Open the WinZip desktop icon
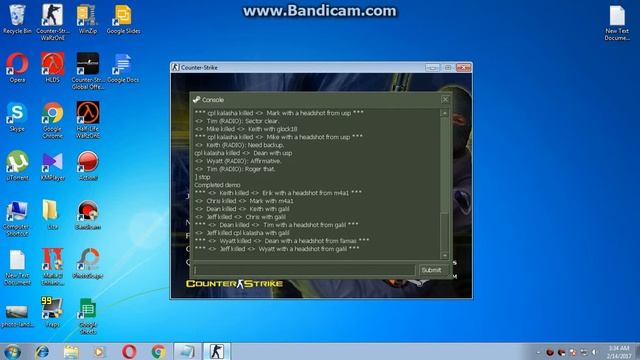 [87, 20]
